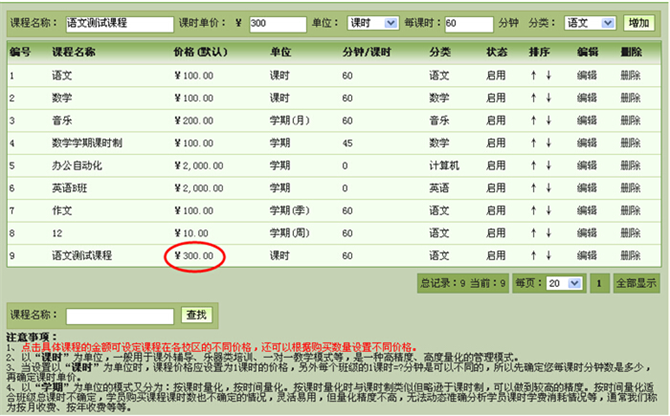Move 数学学期课时制 course down in order

(549, 143)
